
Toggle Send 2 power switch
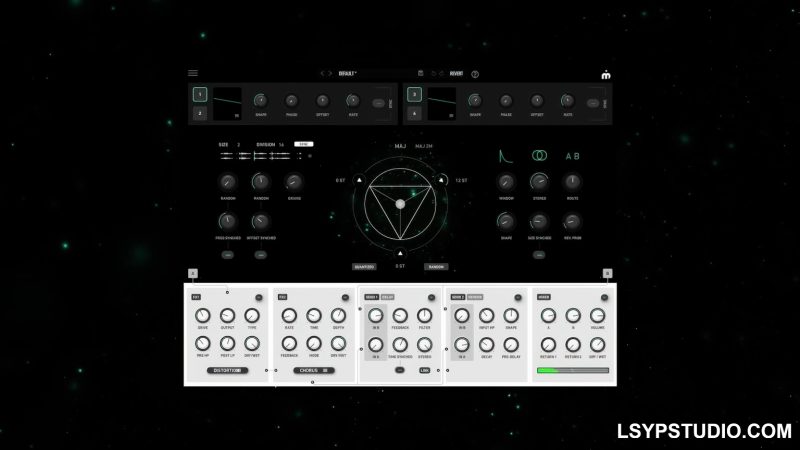[x=518, y=297]
